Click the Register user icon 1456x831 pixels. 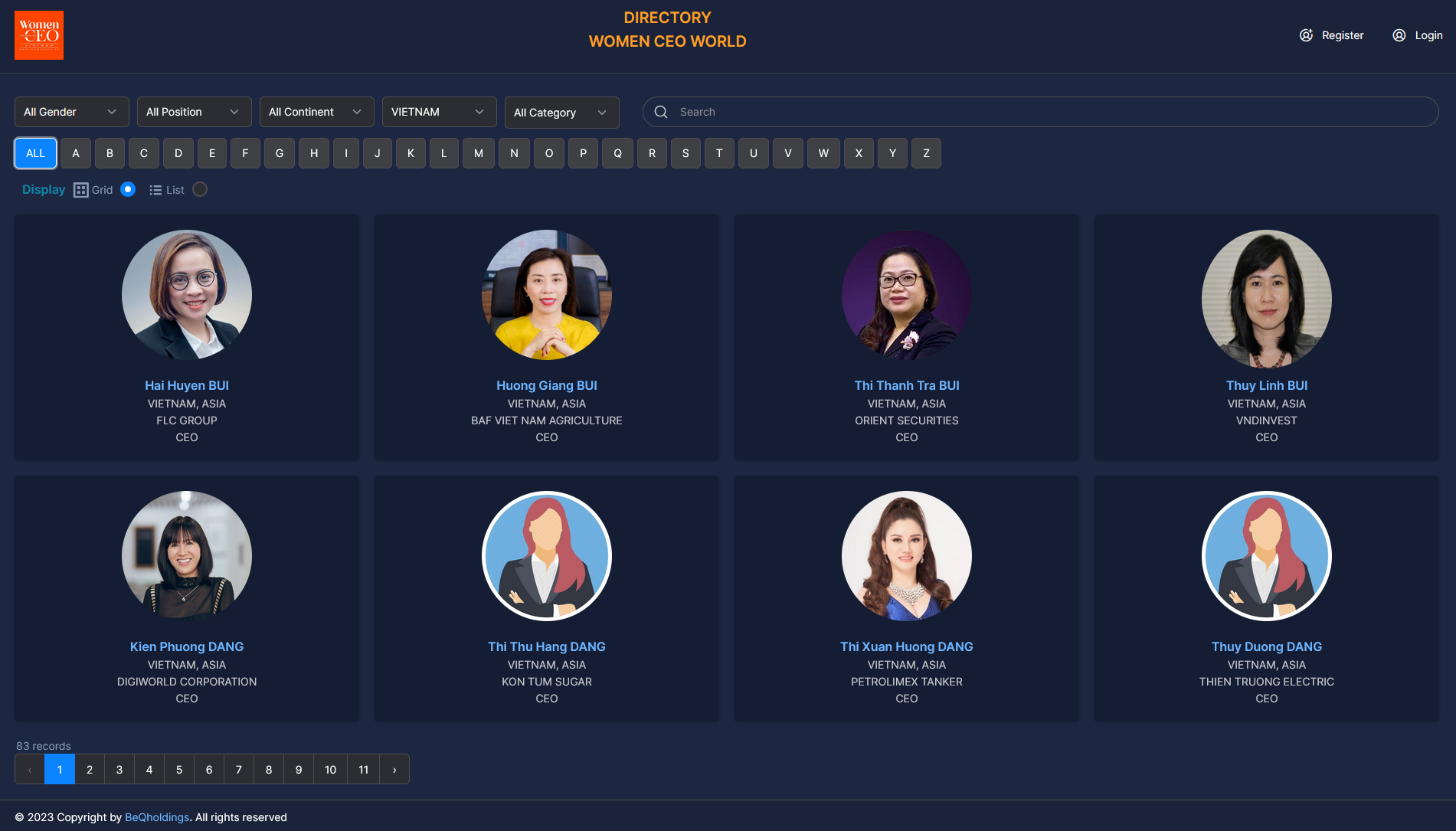click(1306, 35)
